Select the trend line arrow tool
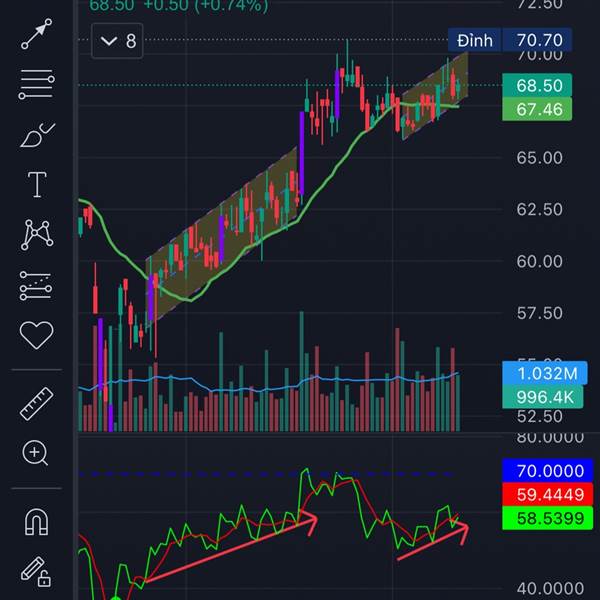Screen dimensions: 600x600 36,34
